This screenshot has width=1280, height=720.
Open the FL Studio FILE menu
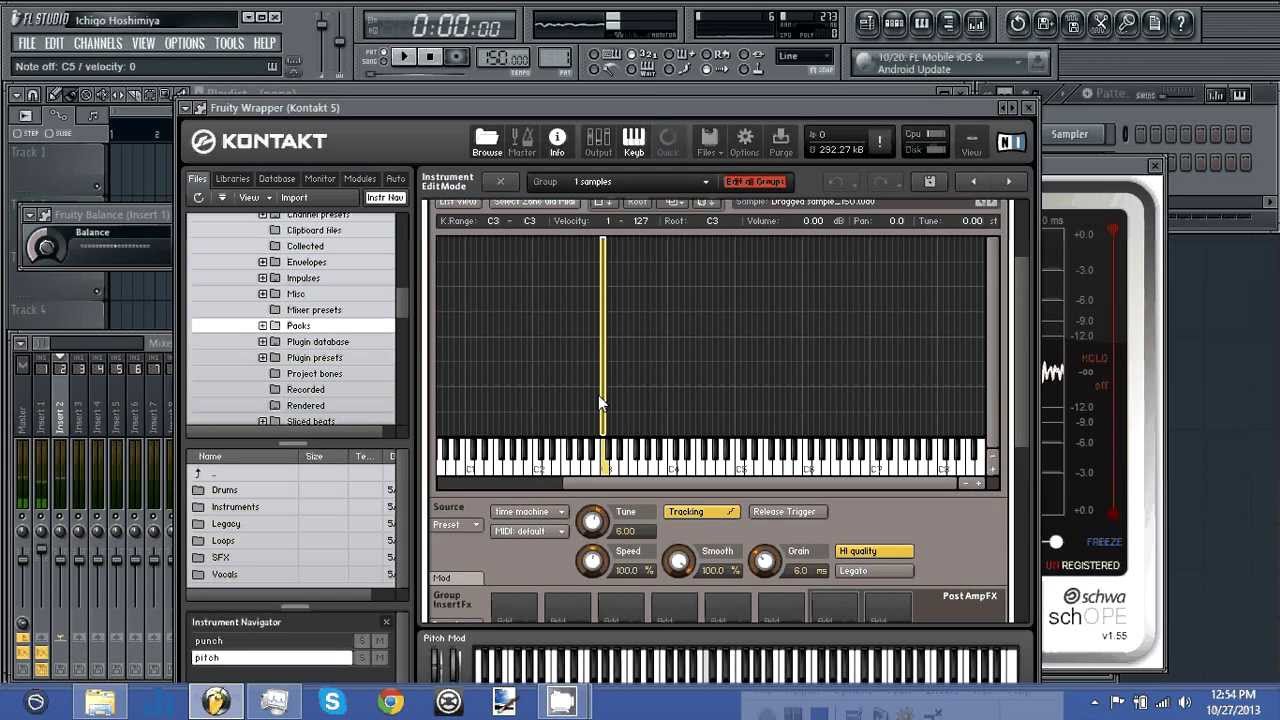coord(27,43)
